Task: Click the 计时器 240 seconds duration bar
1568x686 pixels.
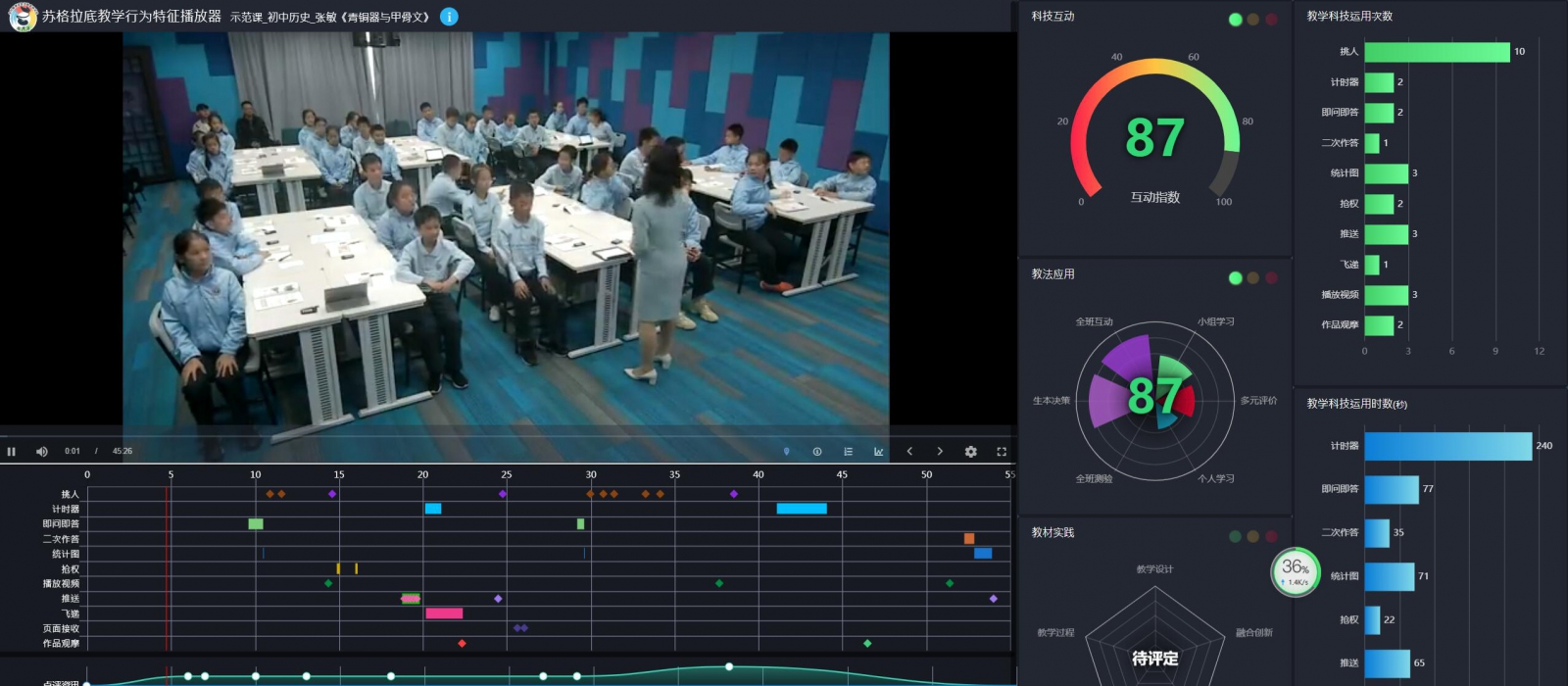Action: point(1447,447)
